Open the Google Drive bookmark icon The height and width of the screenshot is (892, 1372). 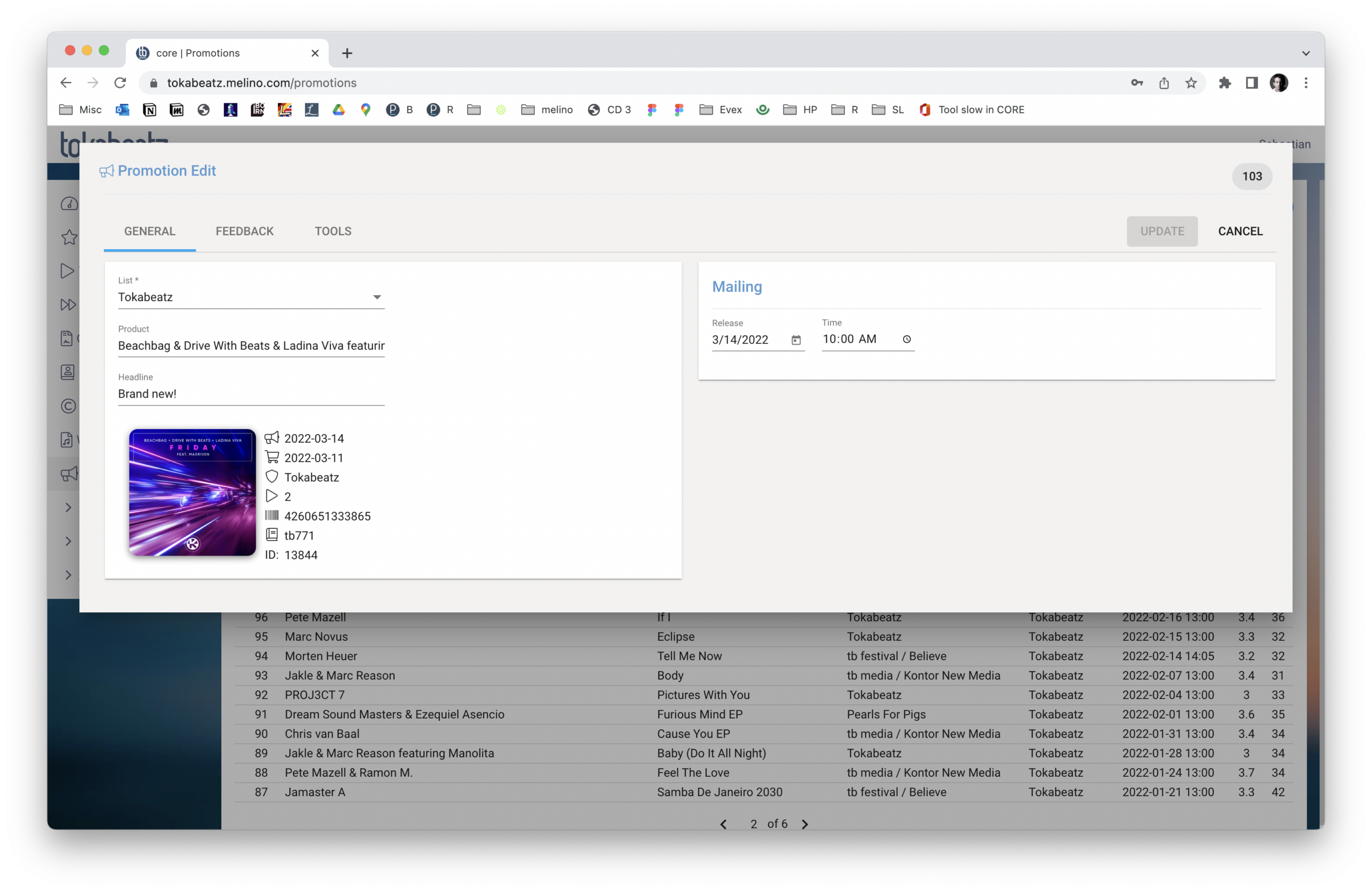pyautogui.click(x=339, y=109)
